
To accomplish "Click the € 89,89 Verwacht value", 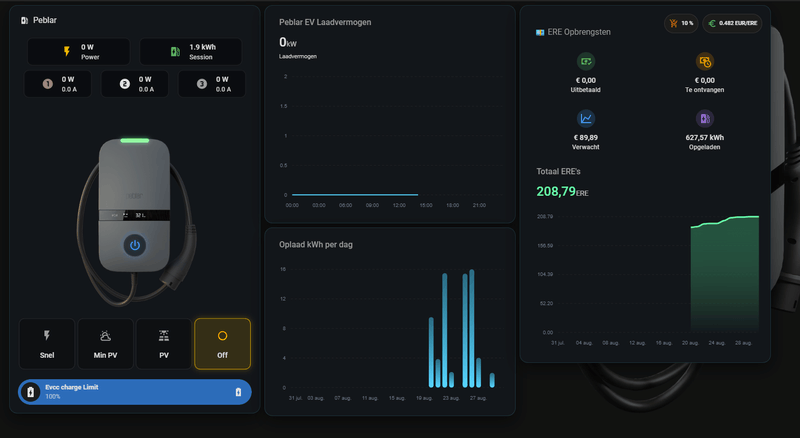I will 586,137.
